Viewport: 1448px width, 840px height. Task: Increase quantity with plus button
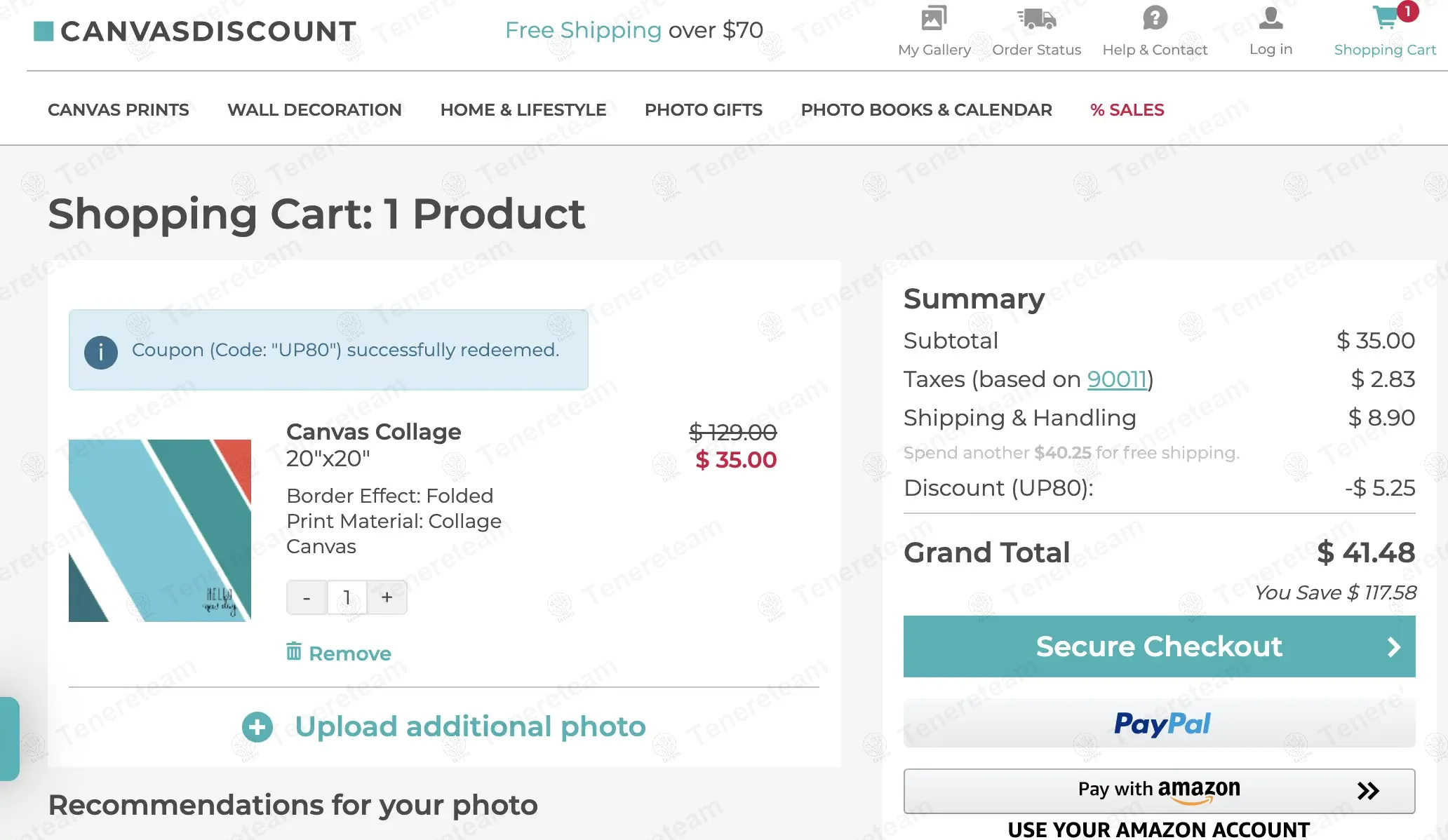click(x=387, y=597)
